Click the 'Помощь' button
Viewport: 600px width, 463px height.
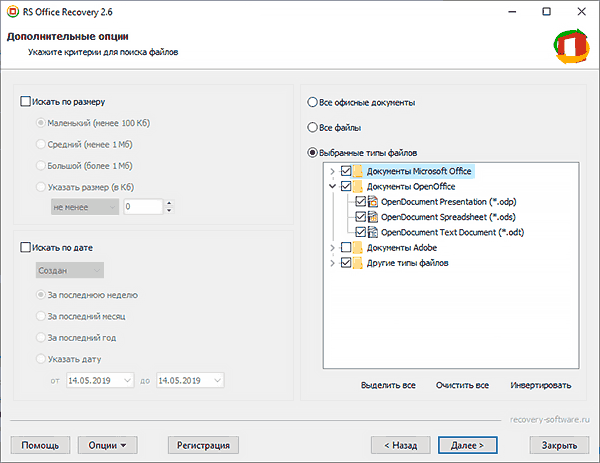tap(40, 445)
